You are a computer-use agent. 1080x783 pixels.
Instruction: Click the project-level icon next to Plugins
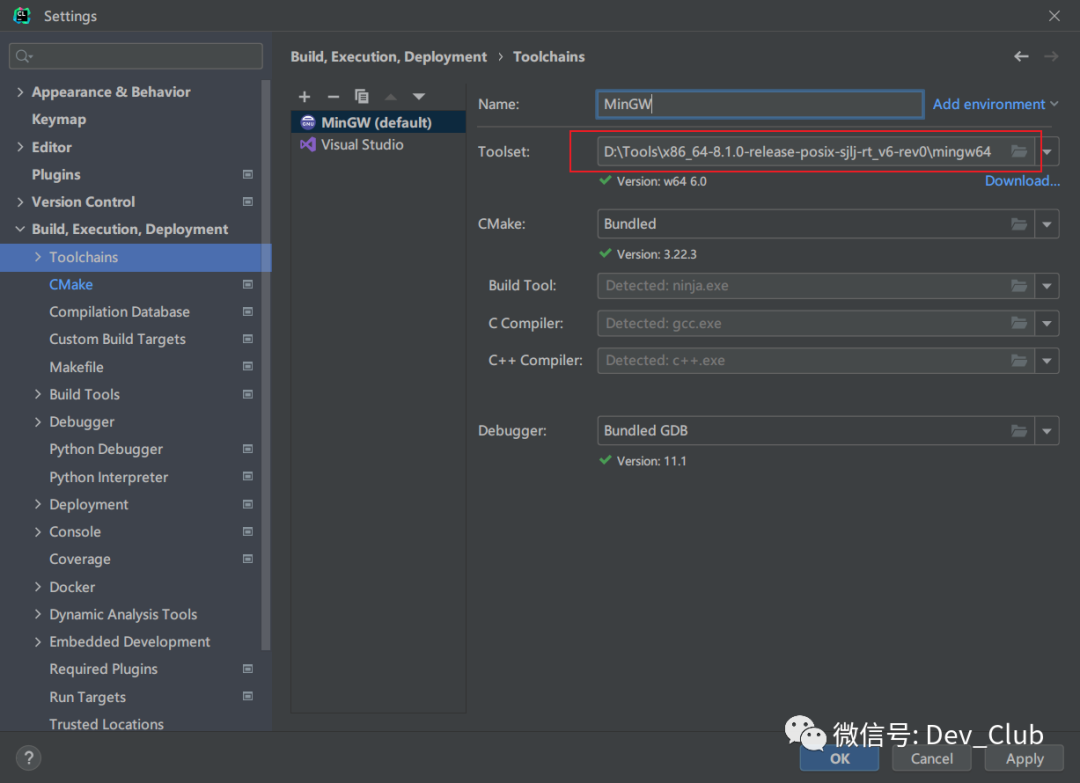pyautogui.click(x=248, y=175)
